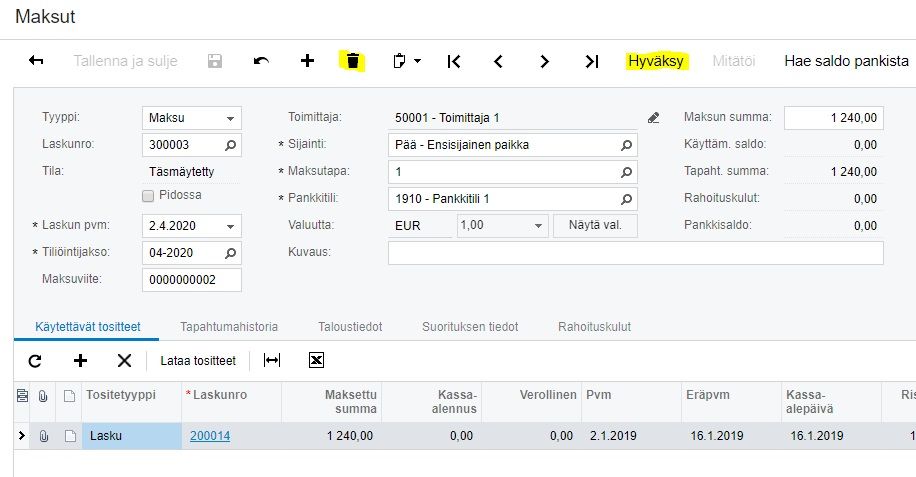Viewport: 916px width, 477px height.
Task: Click Tallenna ja sulje
Action: [x=126, y=61]
